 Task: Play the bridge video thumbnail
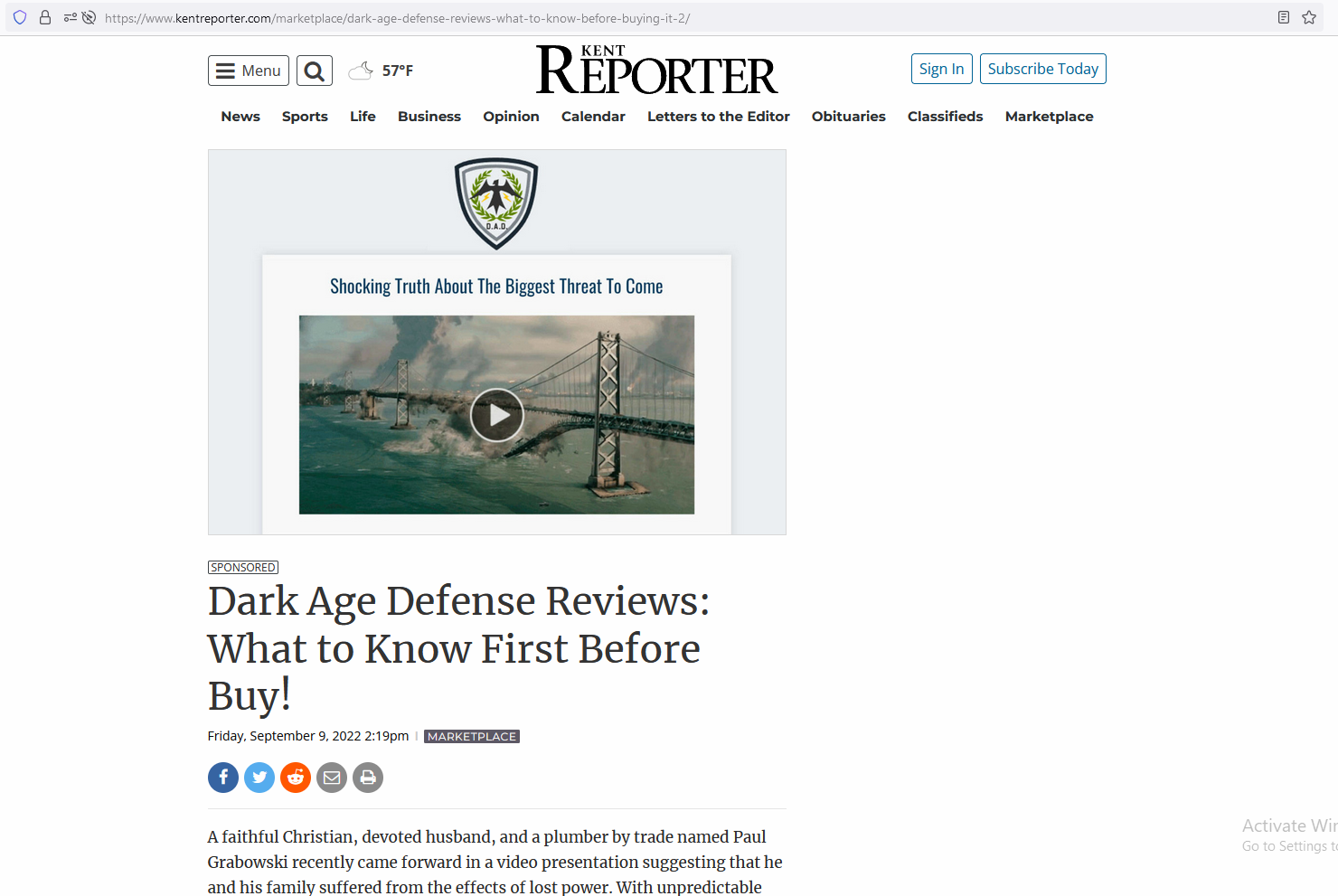[496, 415]
